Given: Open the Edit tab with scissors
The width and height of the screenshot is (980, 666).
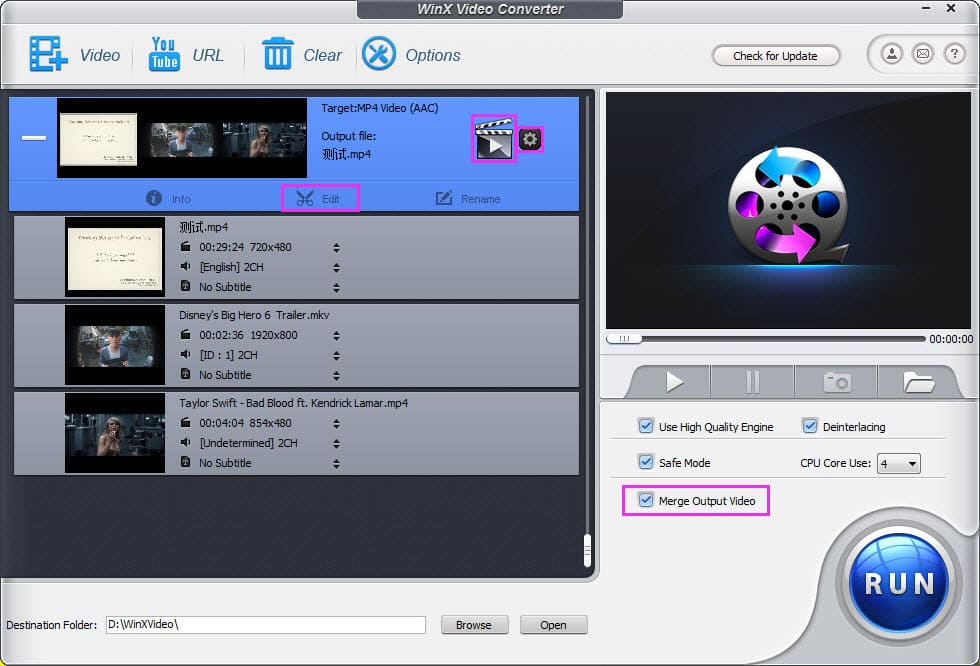Looking at the screenshot, I should (319, 199).
